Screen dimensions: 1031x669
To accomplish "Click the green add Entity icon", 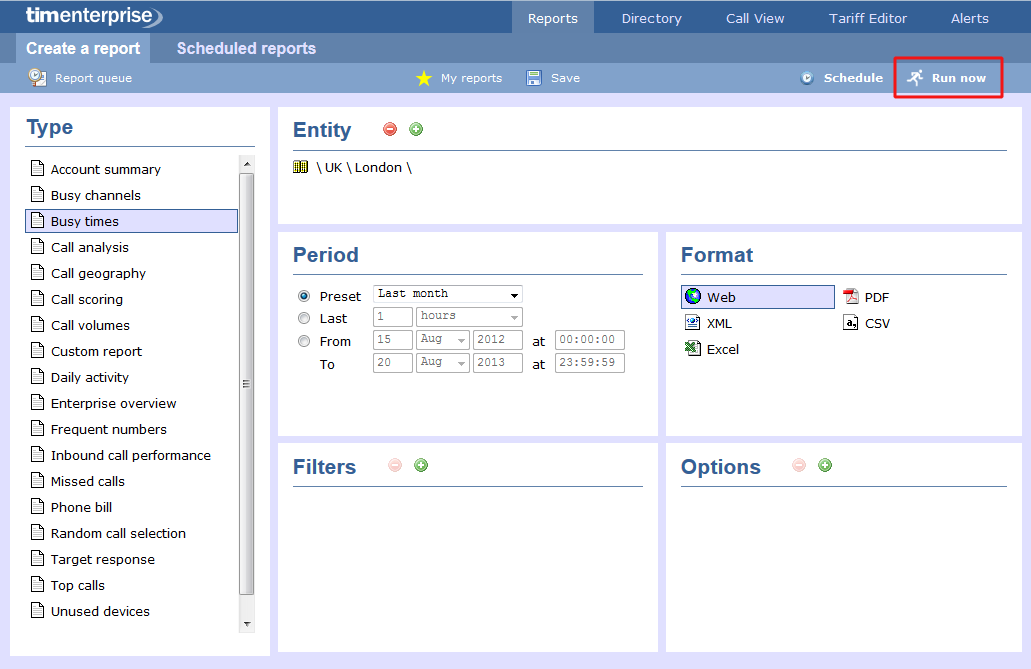I will (416, 129).
